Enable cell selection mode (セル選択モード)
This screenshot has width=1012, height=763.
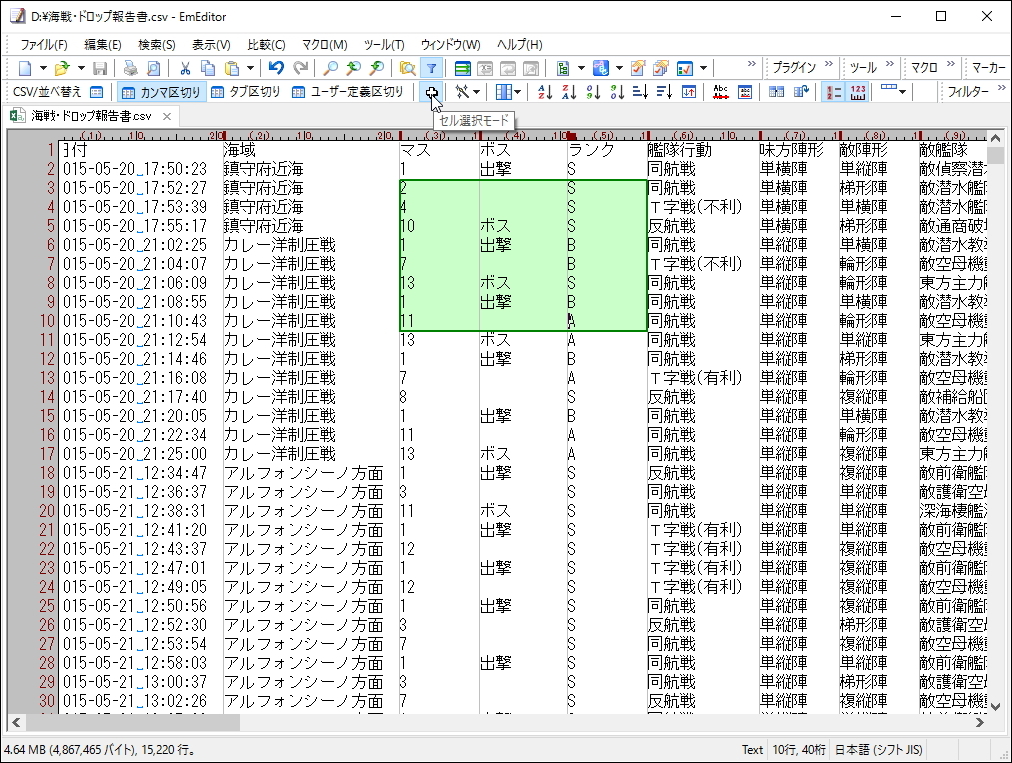(x=432, y=93)
